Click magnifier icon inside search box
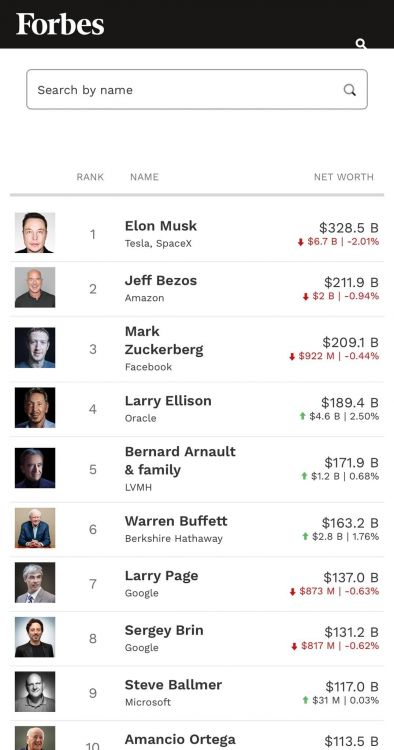 coord(350,90)
